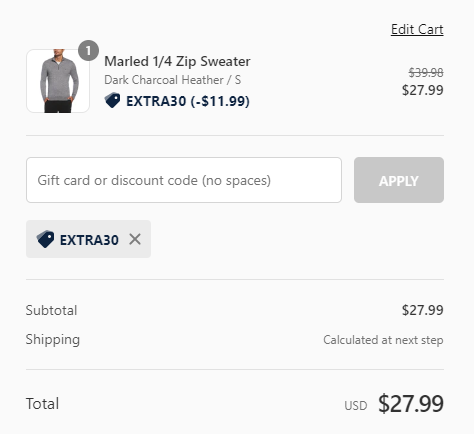474x434 pixels.
Task: Click the Marled 1/4 Zip Sweater thumbnail
Action: (58, 81)
